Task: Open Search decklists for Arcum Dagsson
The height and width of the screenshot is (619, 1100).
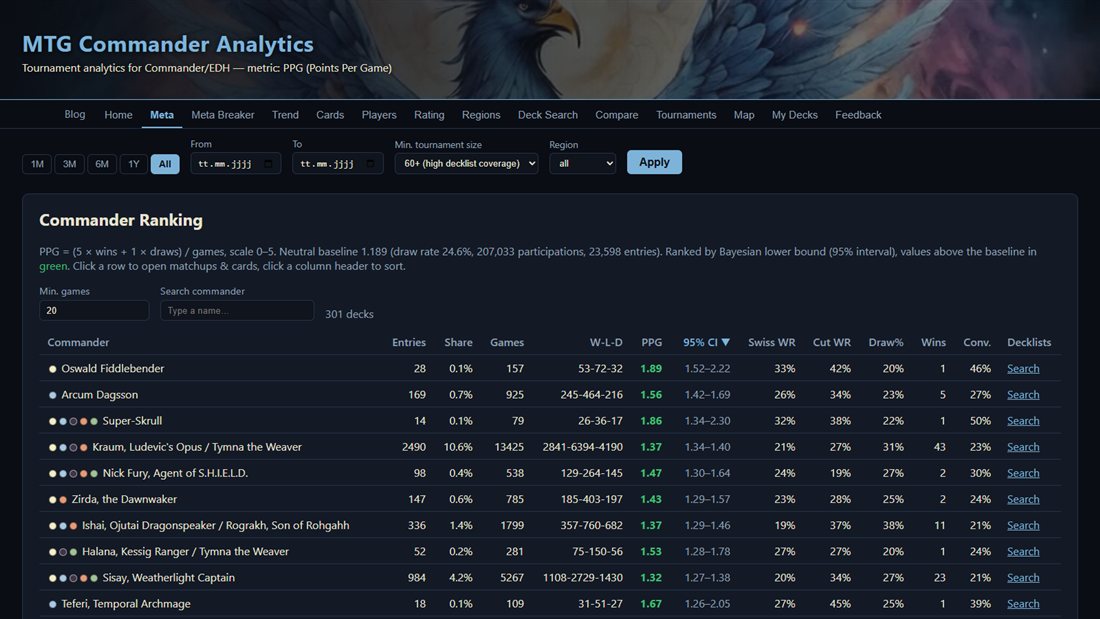Action: pyautogui.click(x=1023, y=394)
